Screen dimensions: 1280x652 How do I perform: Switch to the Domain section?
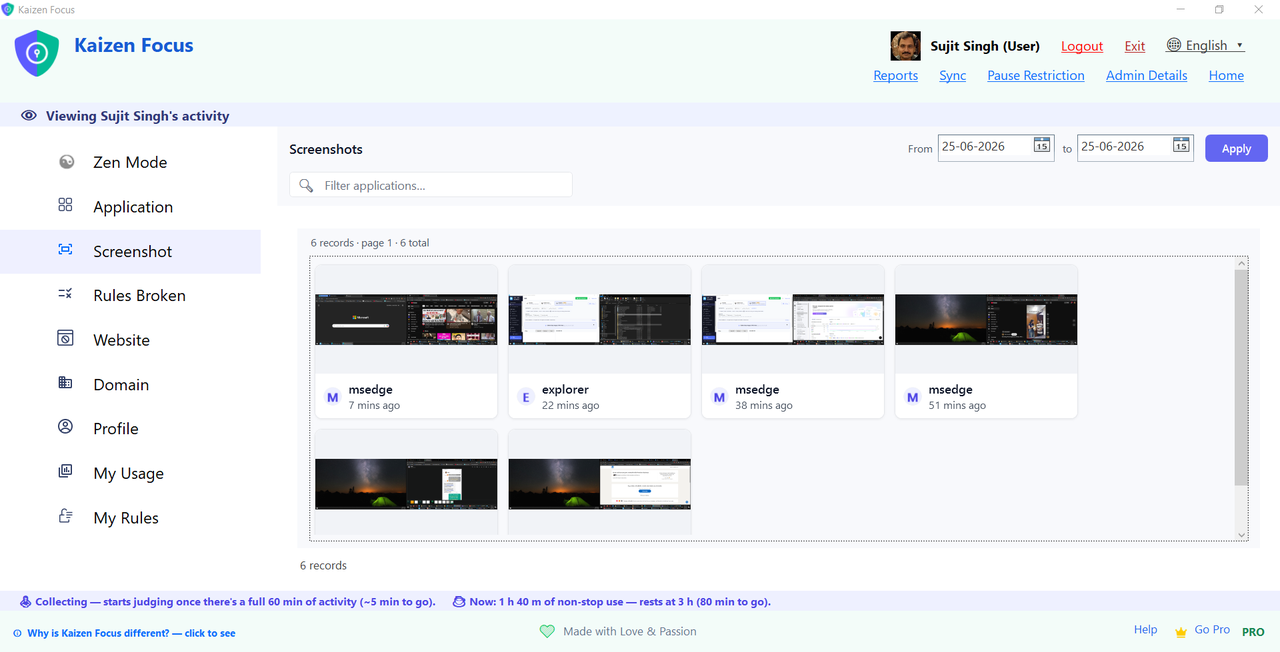[130, 384]
